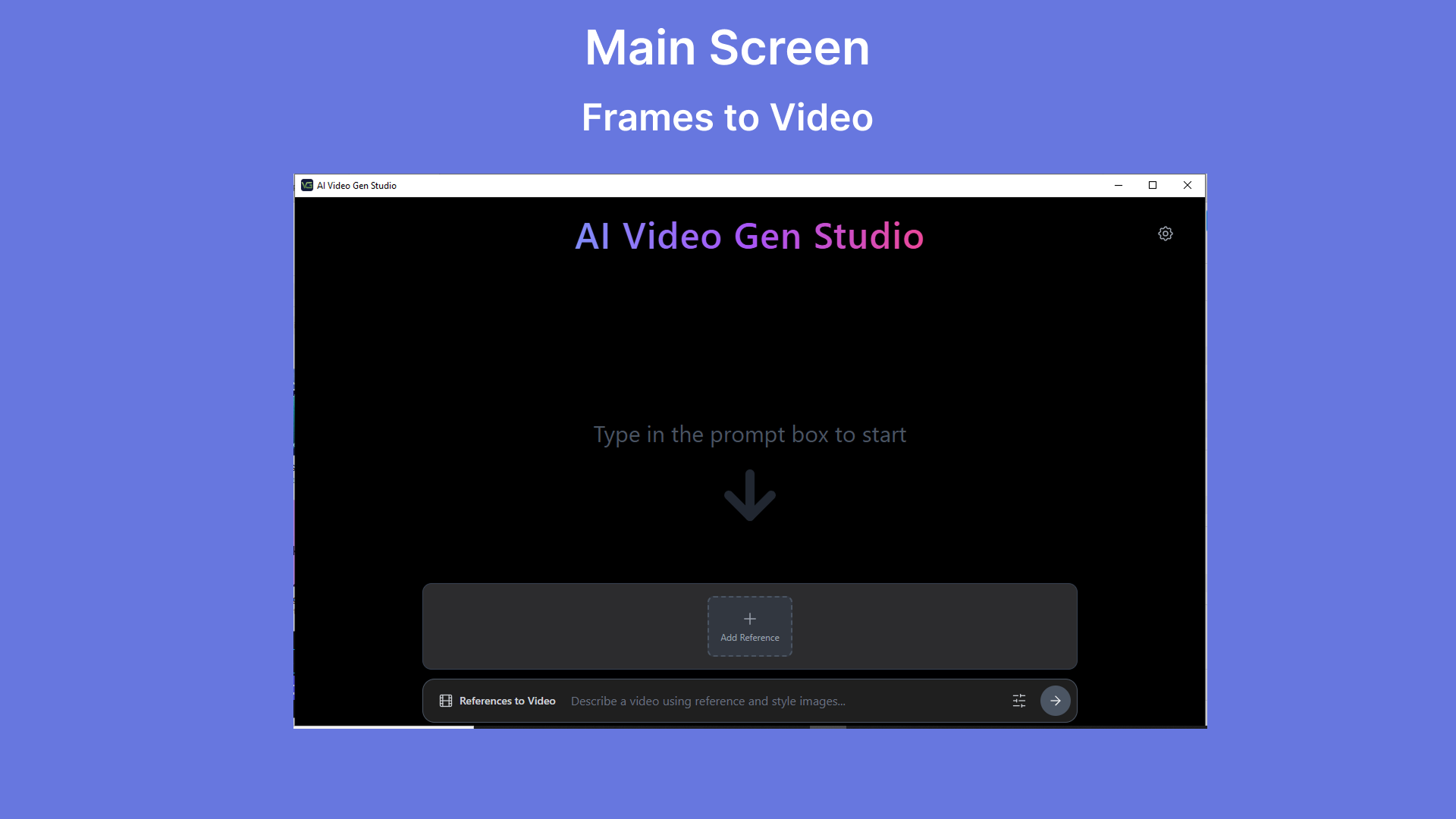Close the AI Video Gen Studio window

tap(1188, 185)
